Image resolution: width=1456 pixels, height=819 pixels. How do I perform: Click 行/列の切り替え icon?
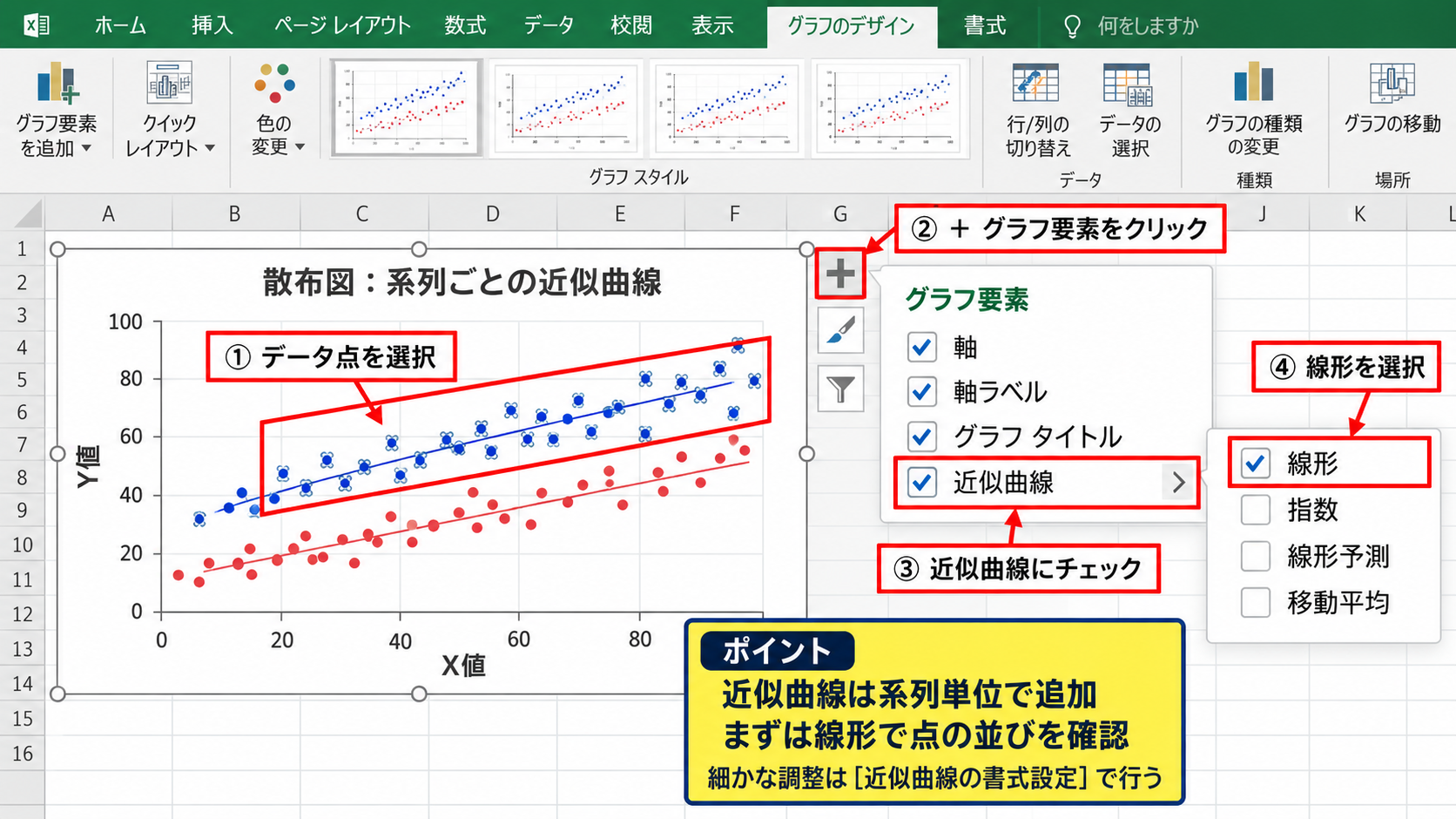[1036, 85]
